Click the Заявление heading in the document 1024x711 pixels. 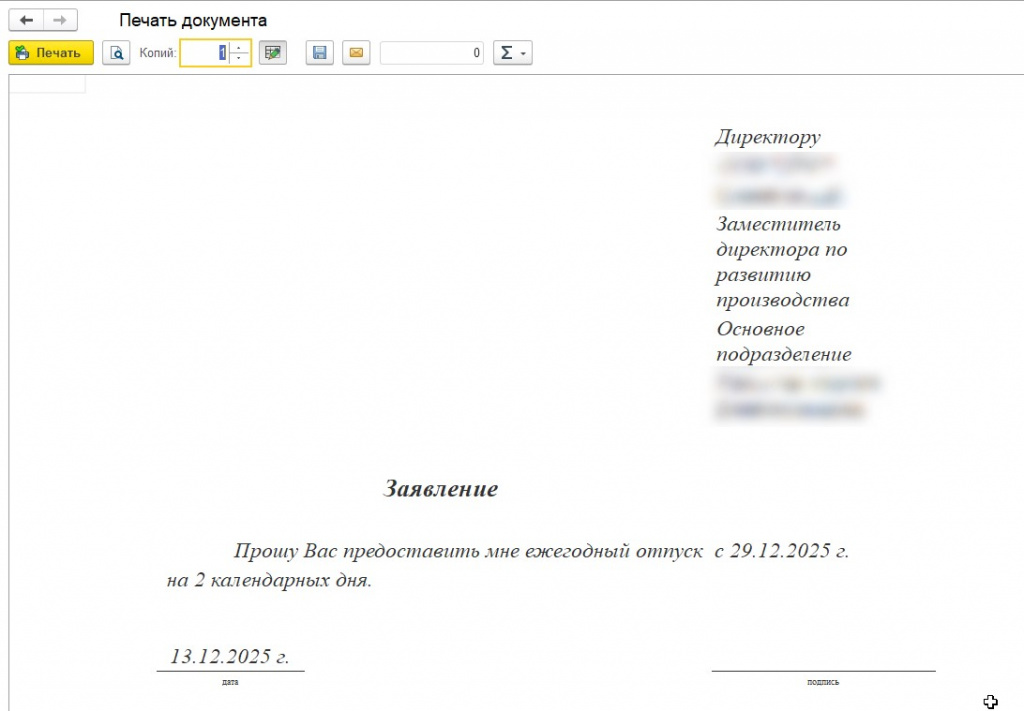(x=440, y=488)
